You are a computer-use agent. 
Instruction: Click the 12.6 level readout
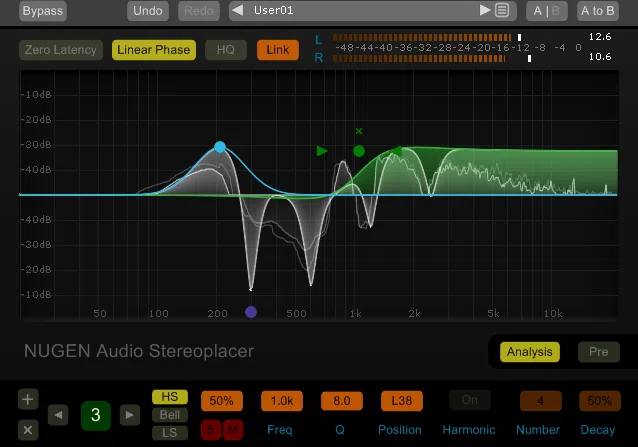click(x=600, y=37)
